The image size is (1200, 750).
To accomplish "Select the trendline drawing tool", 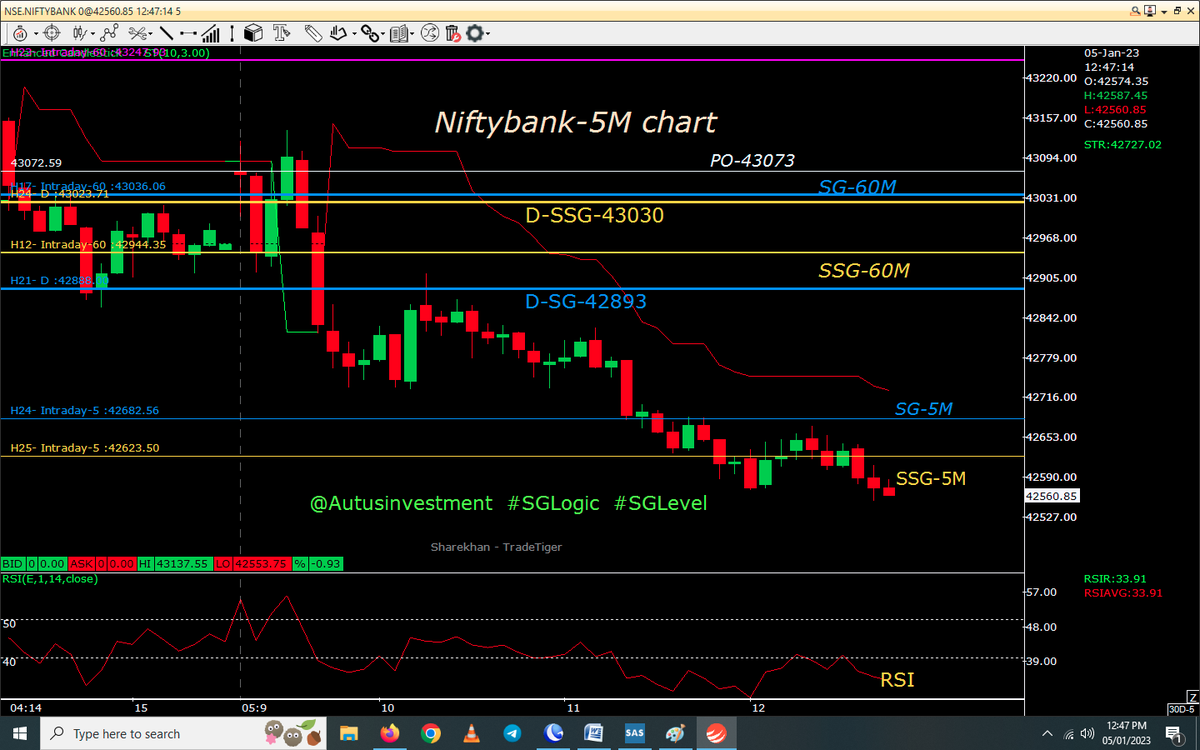I will click(167, 32).
